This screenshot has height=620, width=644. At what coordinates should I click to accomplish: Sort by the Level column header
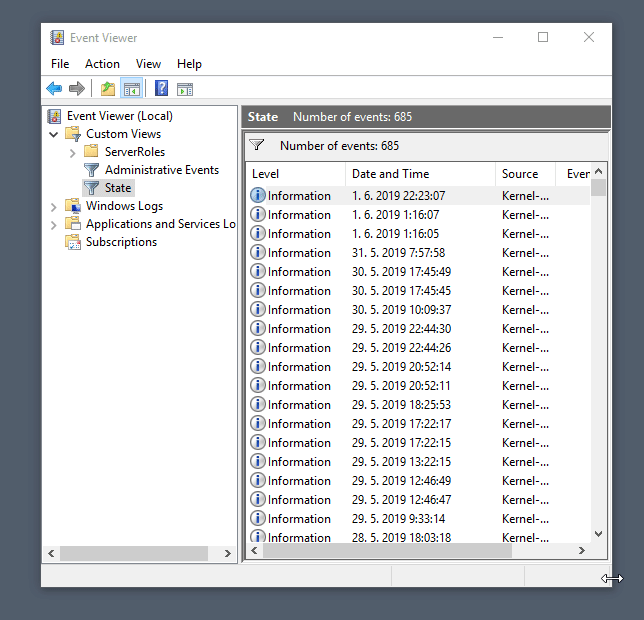click(296, 174)
